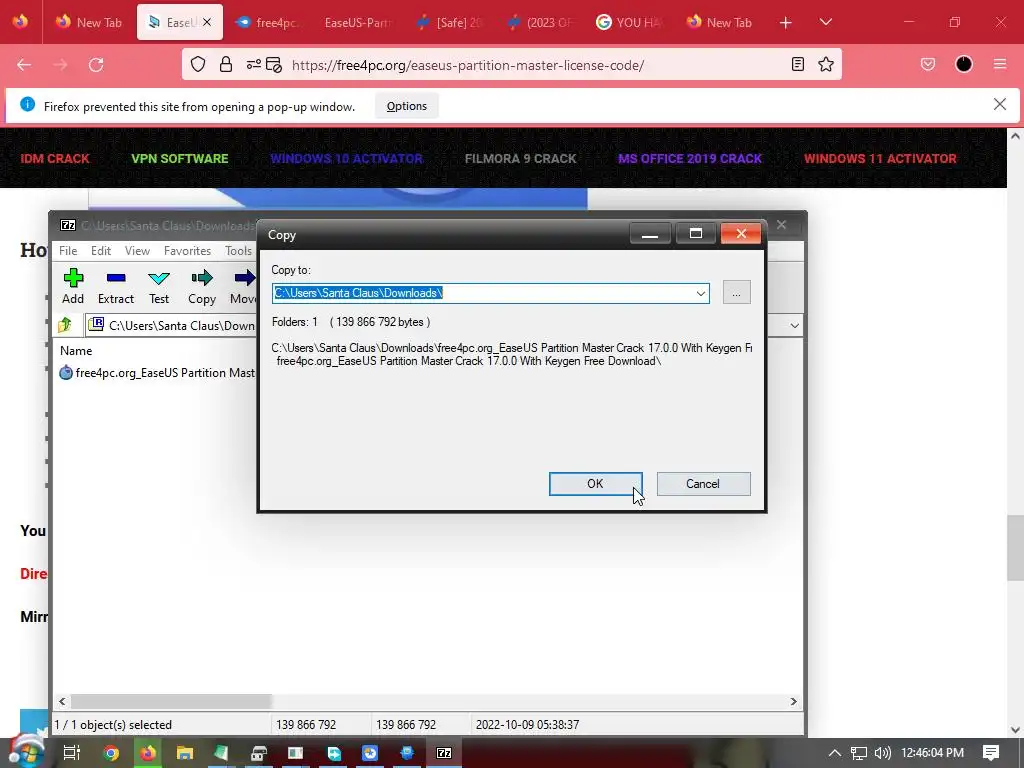Click the VPN SOFTWARE link
This screenshot has height=768, width=1024.
point(180,158)
